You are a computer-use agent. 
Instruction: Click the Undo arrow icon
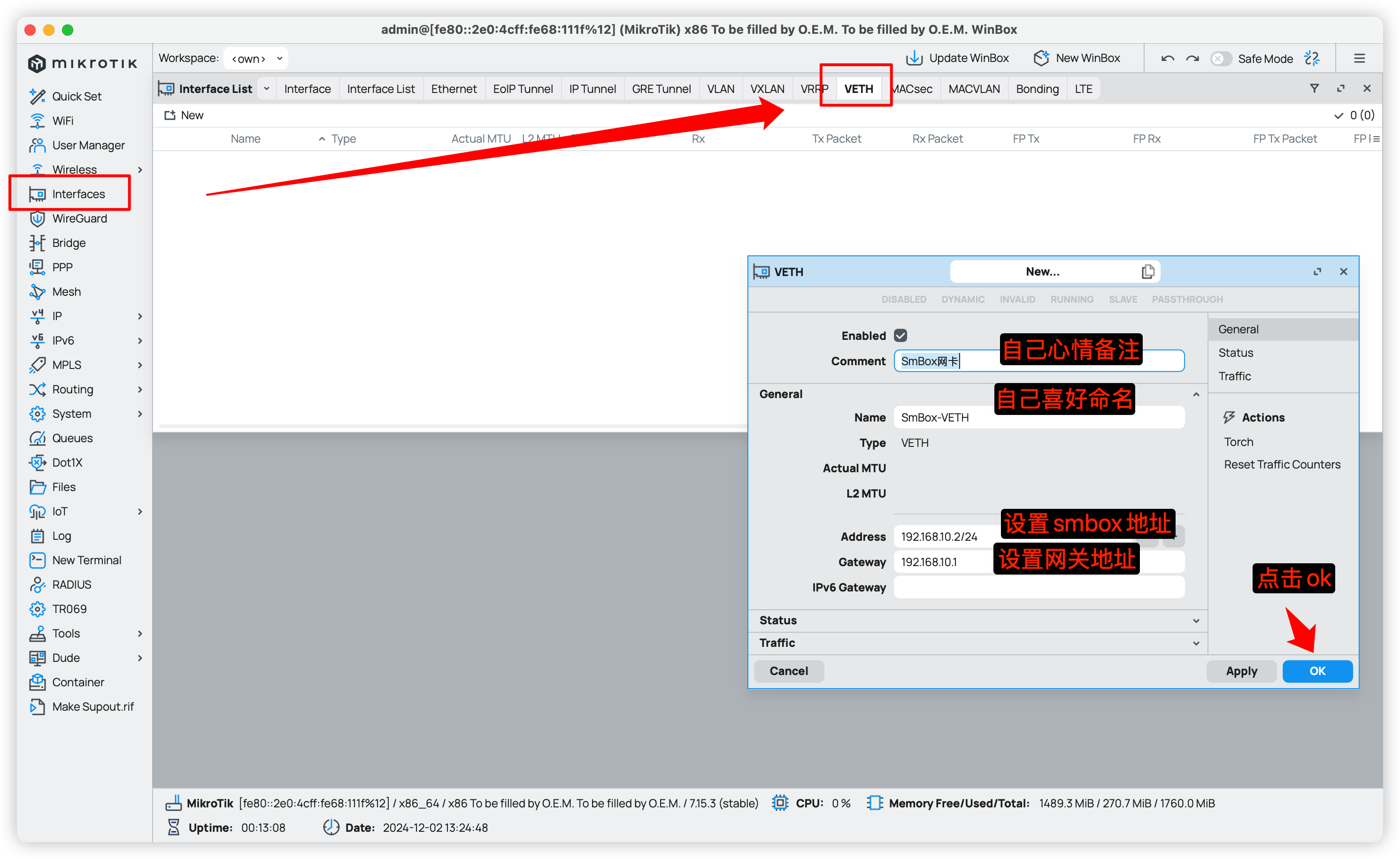(1168, 59)
